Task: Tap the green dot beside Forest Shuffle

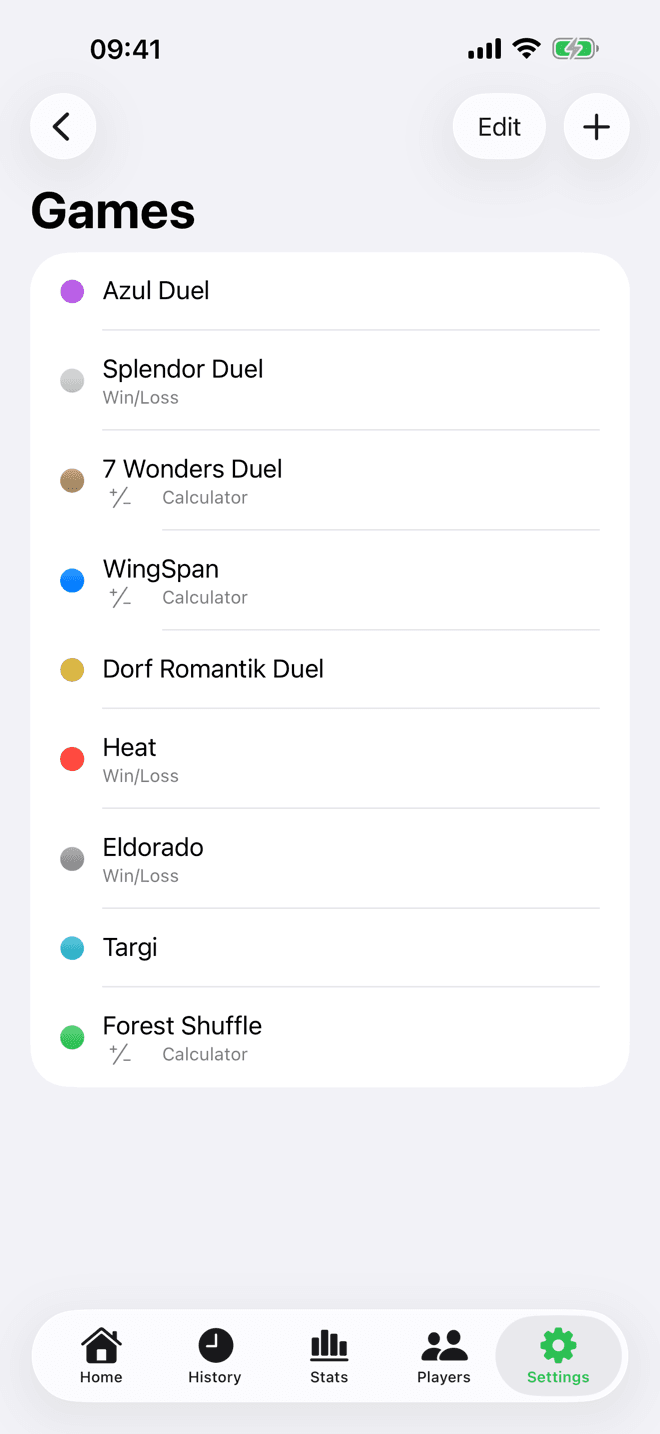Action: (x=72, y=1037)
